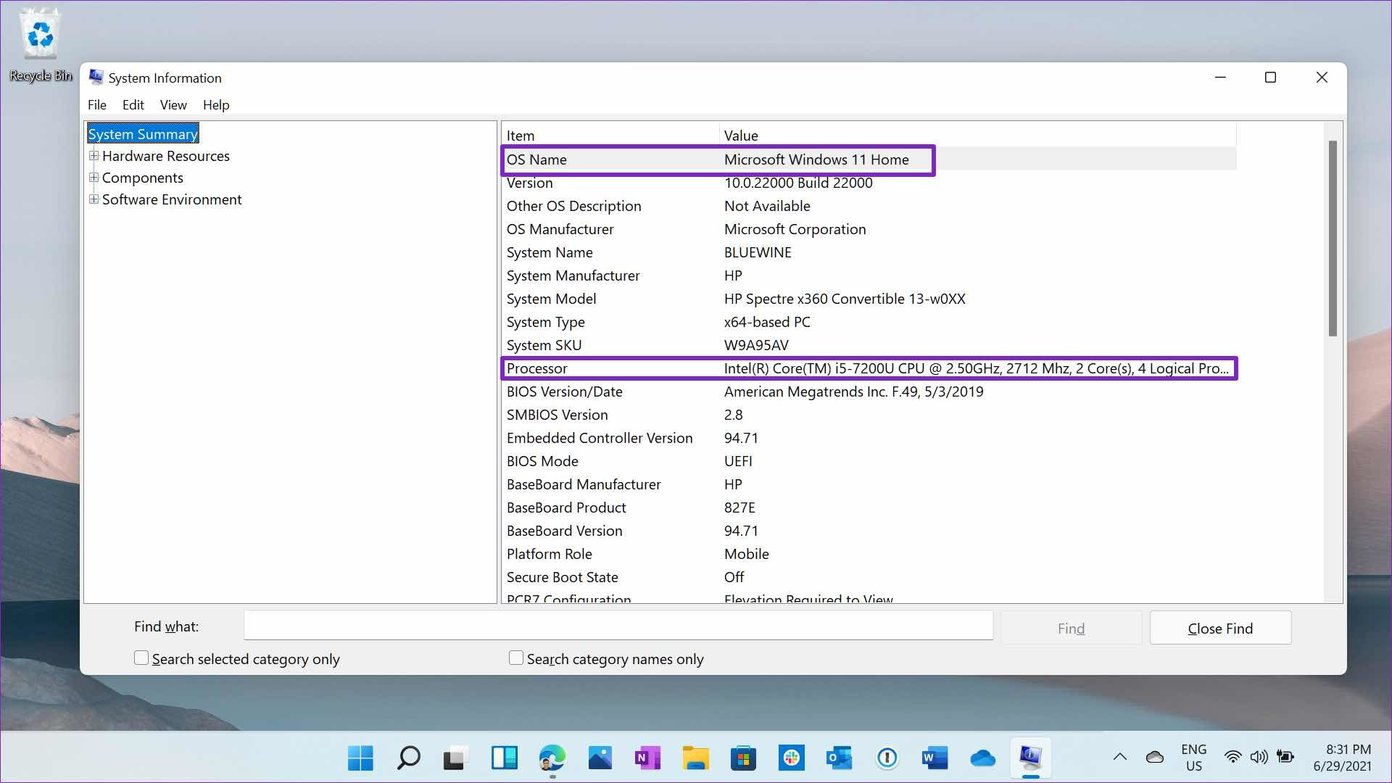1392x783 pixels.
Task: Select System Name BLUEWINE row
Action: tap(869, 252)
